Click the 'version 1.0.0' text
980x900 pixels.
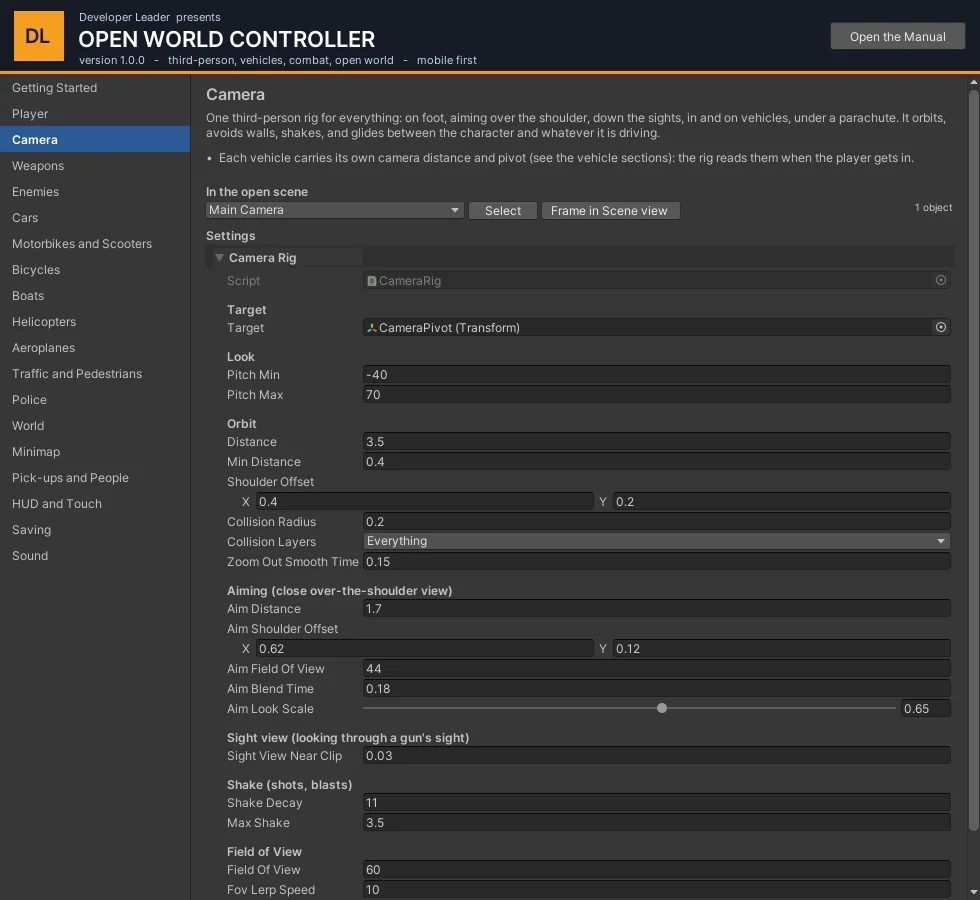point(112,60)
